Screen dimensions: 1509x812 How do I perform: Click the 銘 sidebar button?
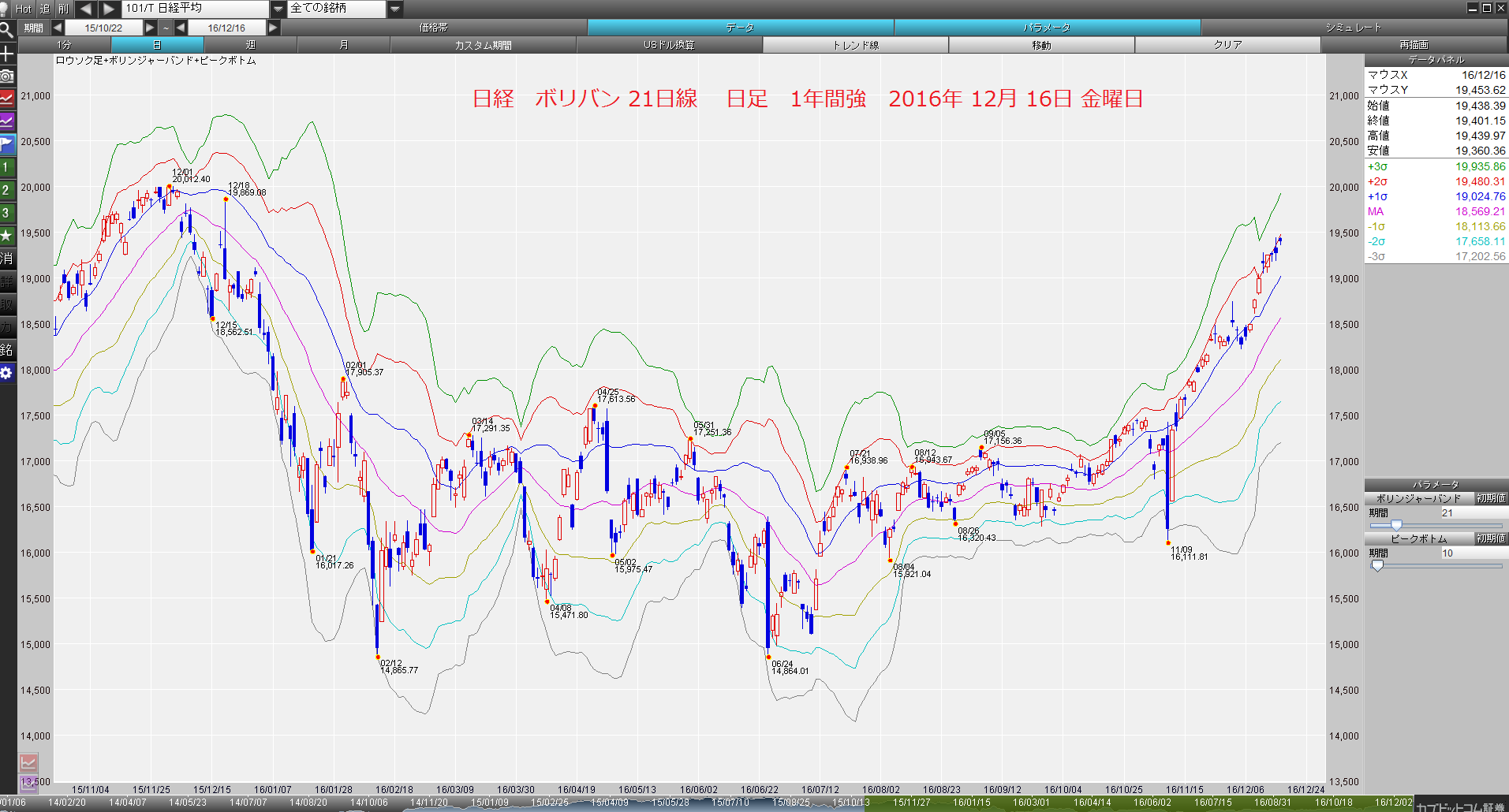pyautogui.click(x=7, y=350)
